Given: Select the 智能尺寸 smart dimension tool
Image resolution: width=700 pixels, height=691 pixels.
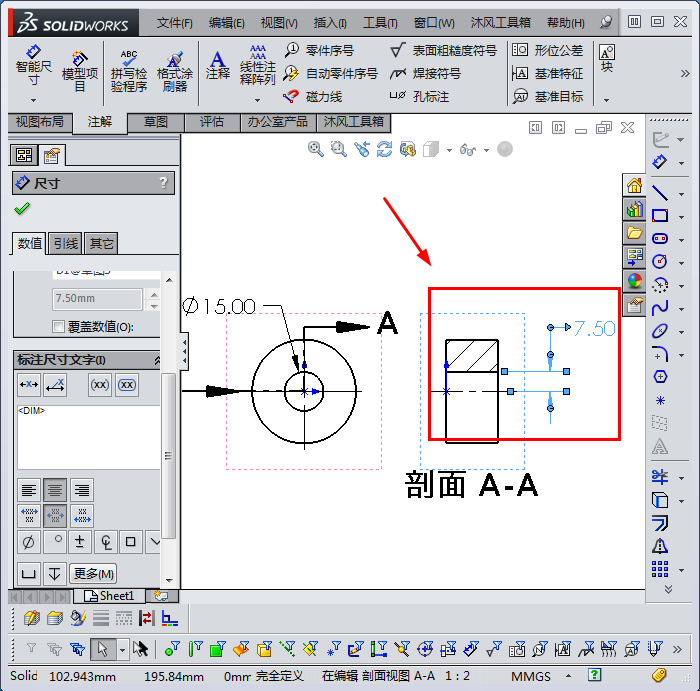Looking at the screenshot, I should point(32,64).
